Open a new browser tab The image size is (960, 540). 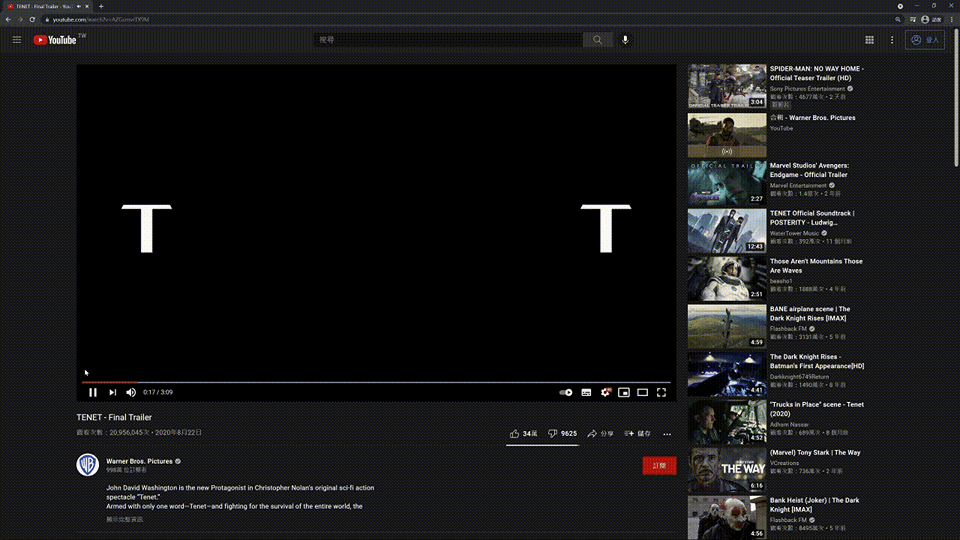(x=101, y=6)
